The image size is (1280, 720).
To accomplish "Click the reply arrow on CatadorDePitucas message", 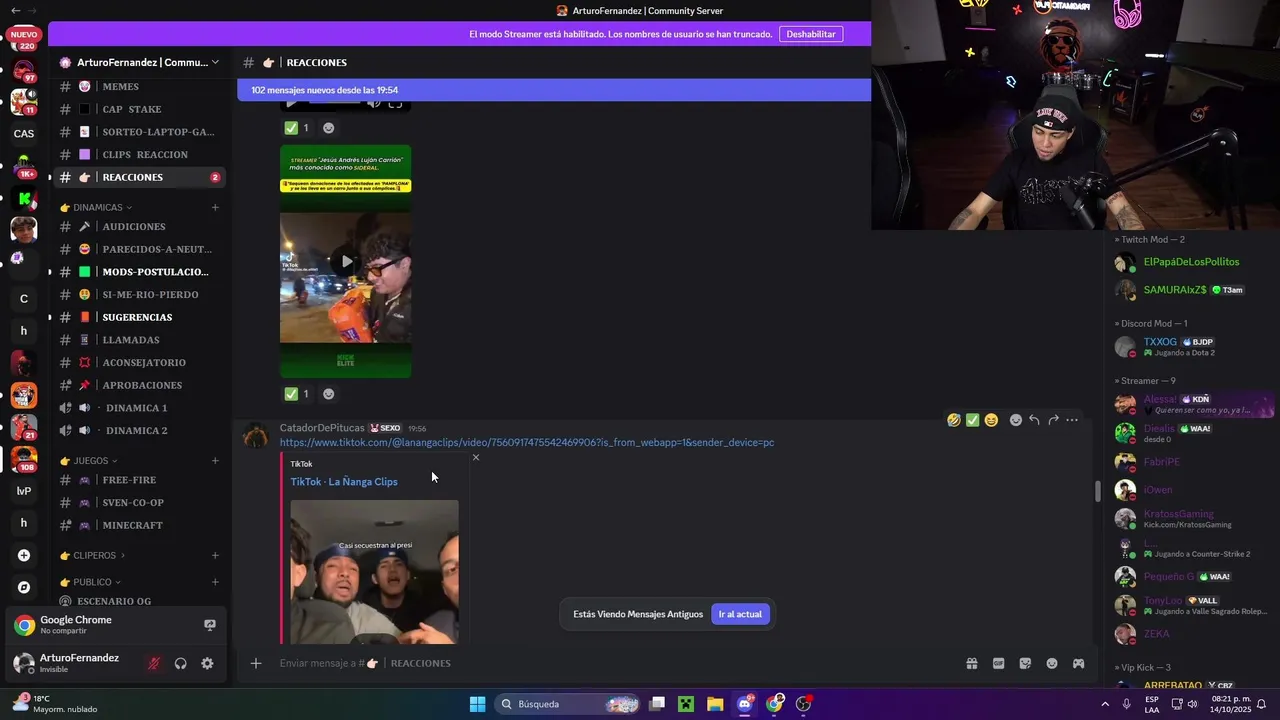I will pos(1034,420).
